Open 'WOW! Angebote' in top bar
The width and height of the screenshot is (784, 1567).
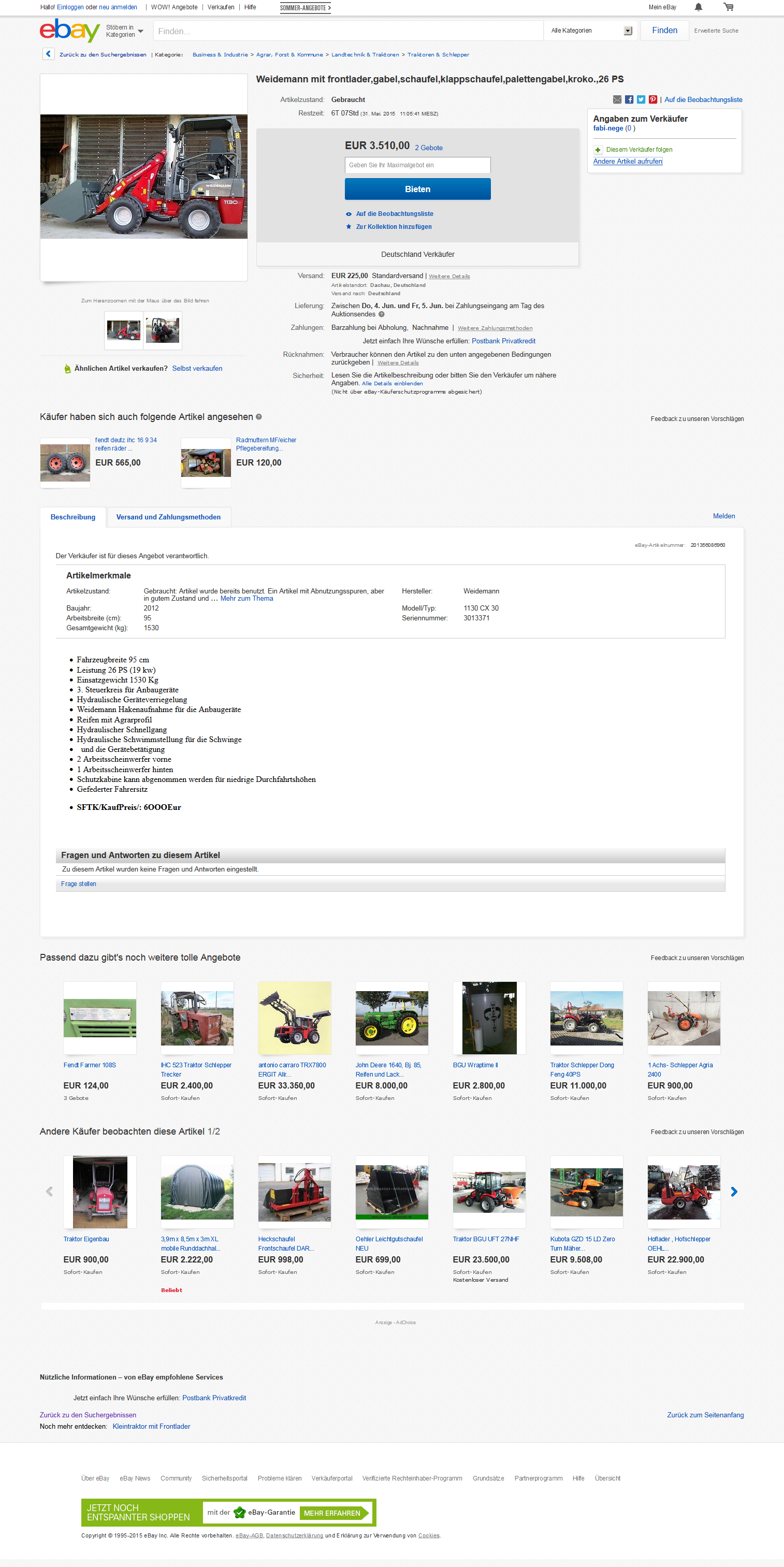tap(174, 7)
